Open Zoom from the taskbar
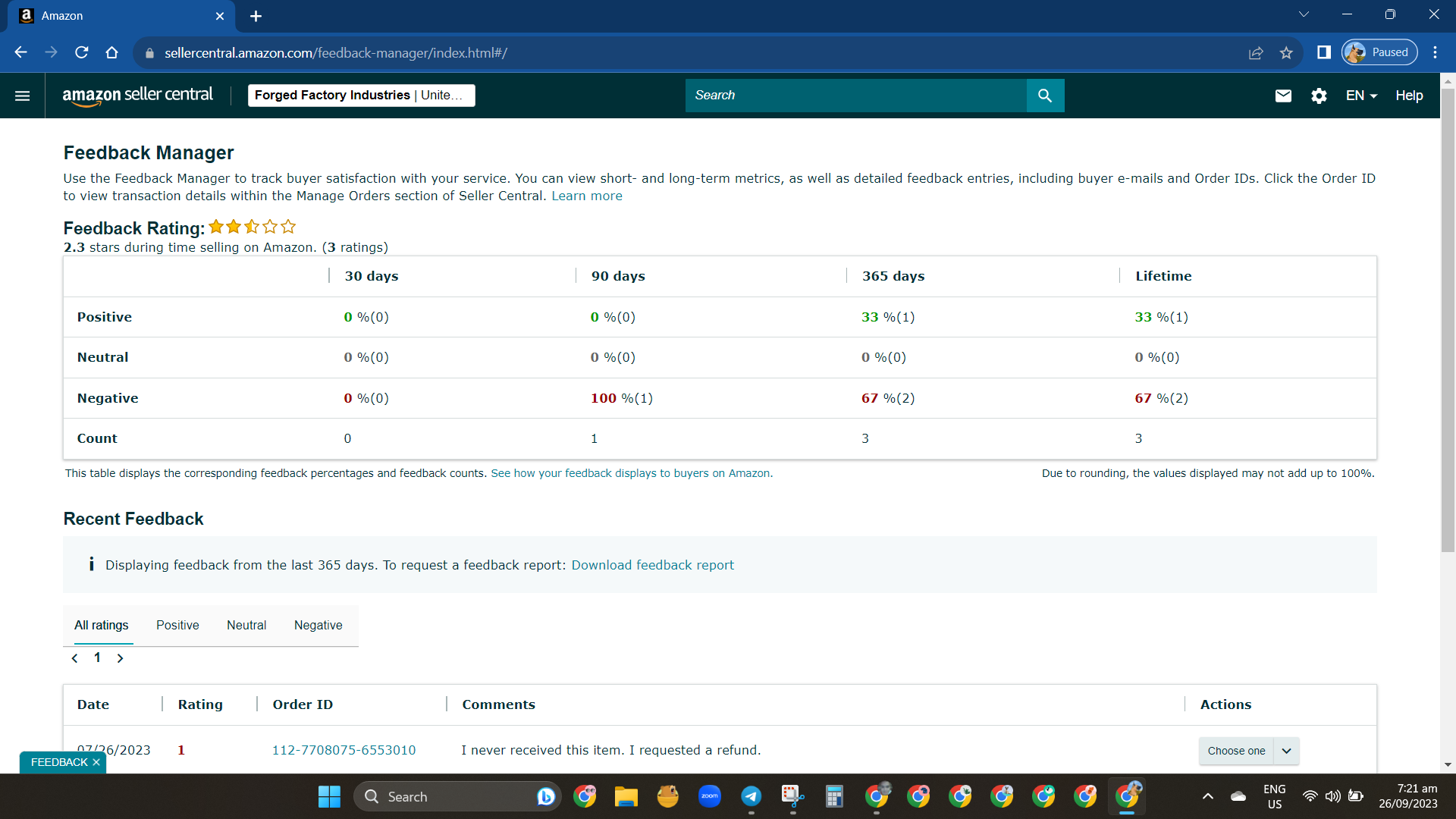This screenshot has height=819, width=1456. [710, 796]
